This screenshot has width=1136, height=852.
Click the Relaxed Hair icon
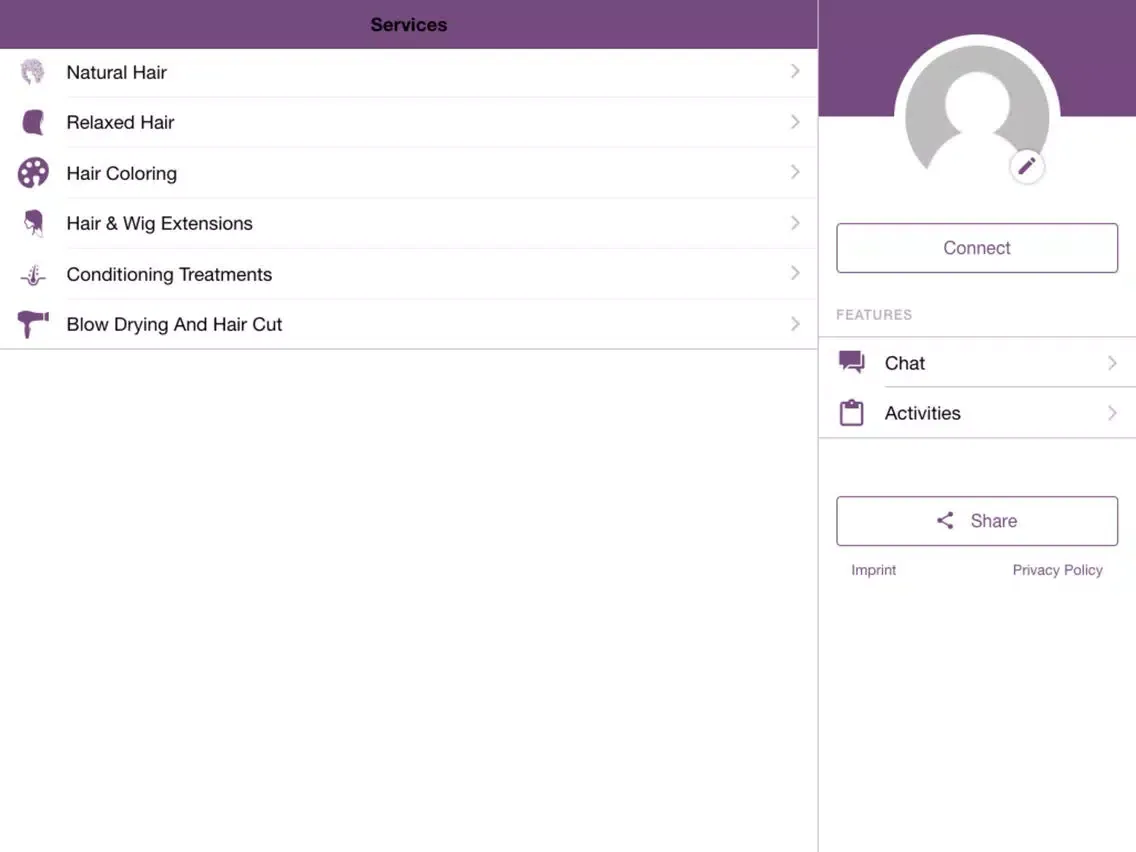point(33,122)
